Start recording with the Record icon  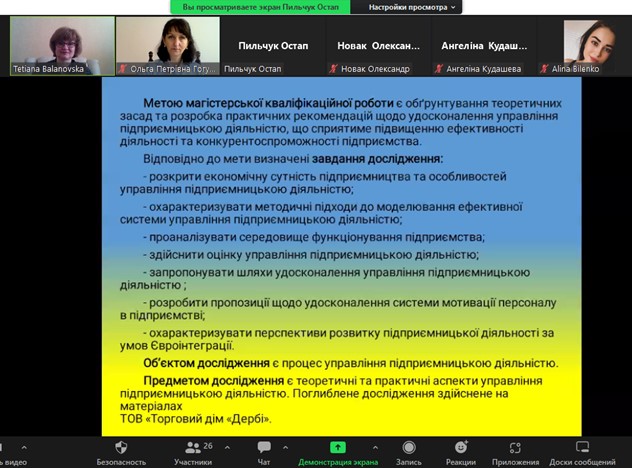pyautogui.click(x=409, y=447)
